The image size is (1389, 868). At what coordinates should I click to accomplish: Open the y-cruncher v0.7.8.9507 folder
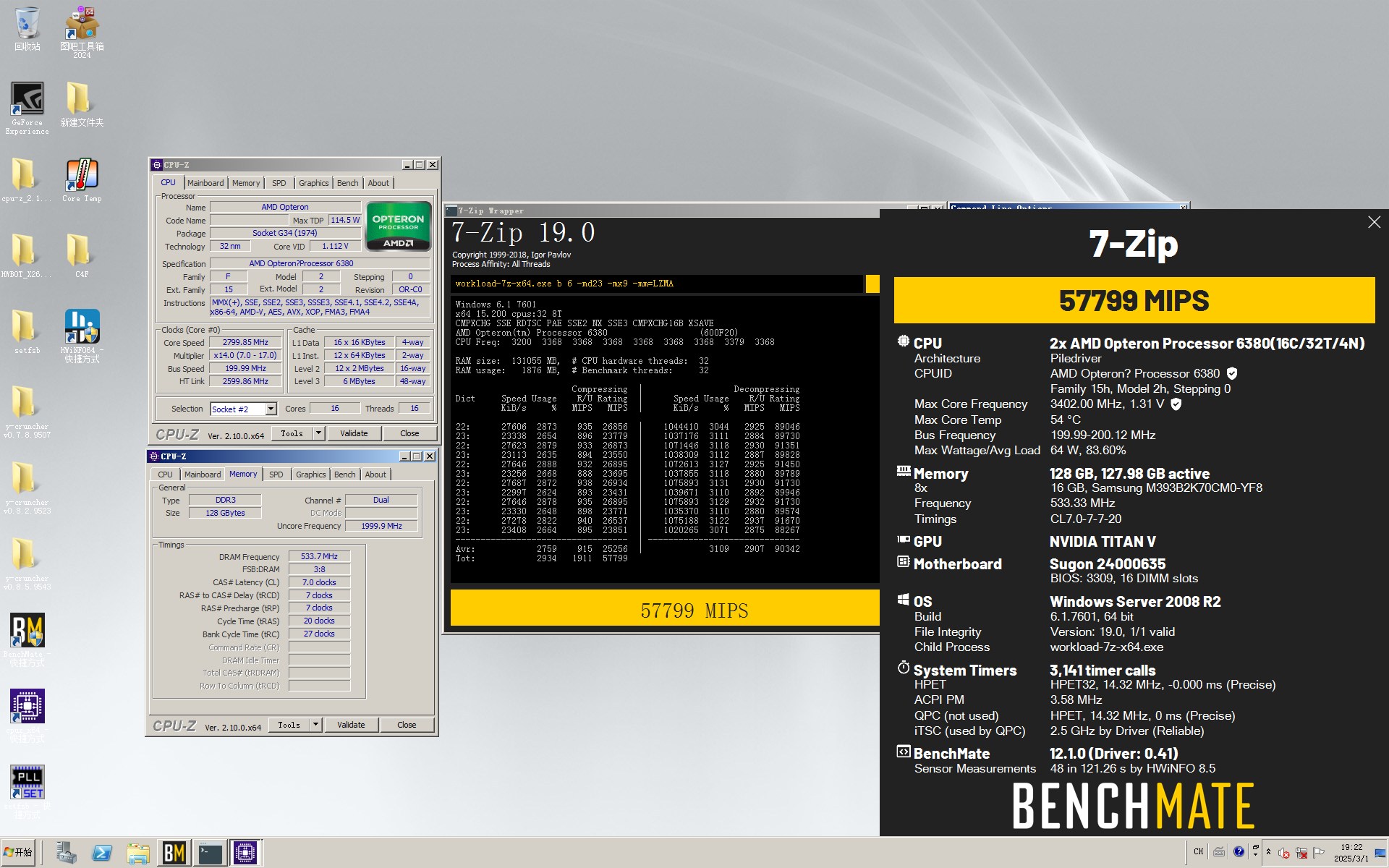(27, 412)
